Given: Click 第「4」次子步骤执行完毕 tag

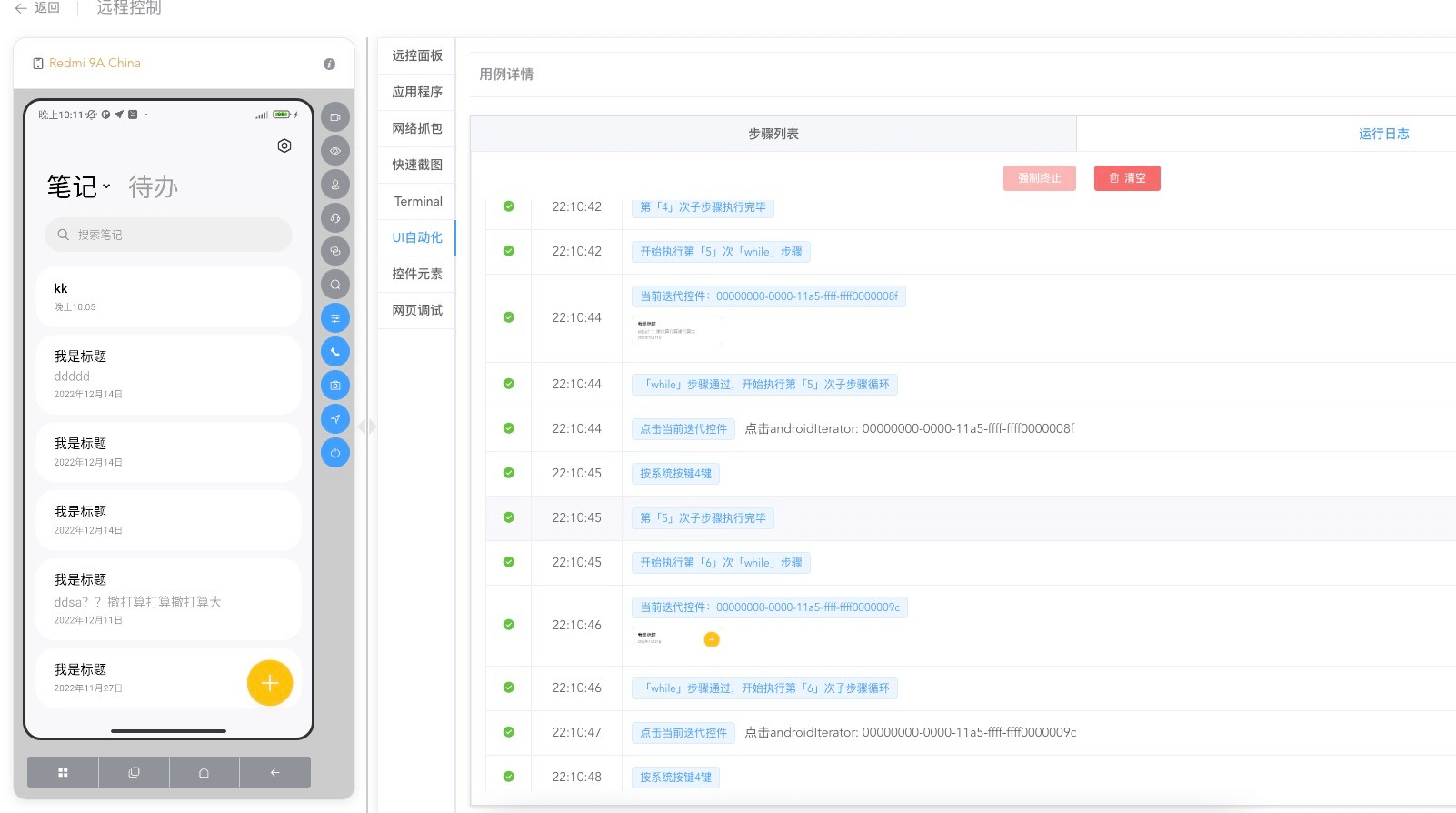Looking at the screenshot, I should (x=703, y=207).
